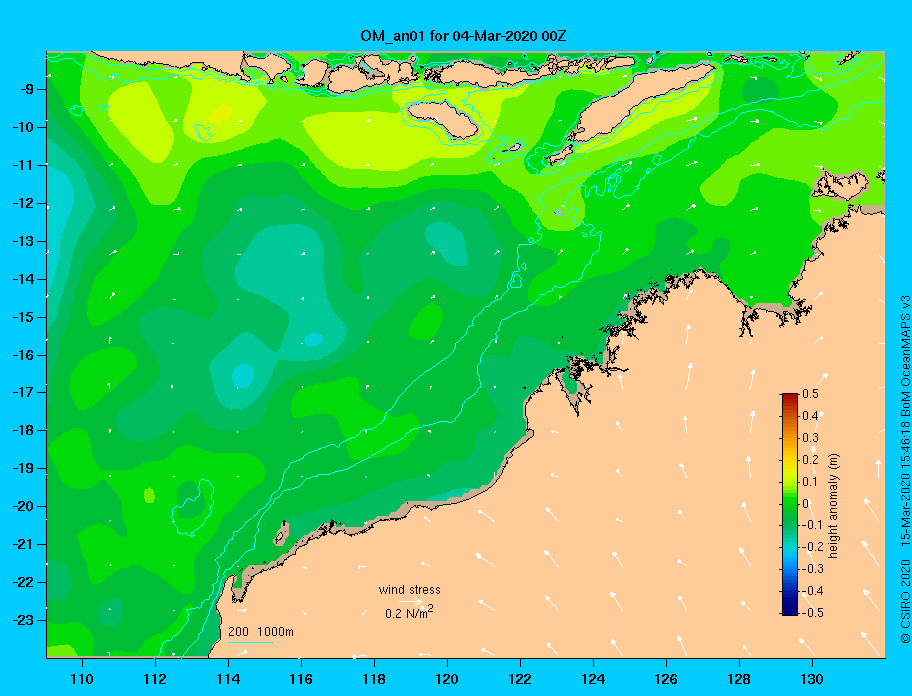
Task: Click latitude label -10 on y-axis
Action: pos(23,127)
